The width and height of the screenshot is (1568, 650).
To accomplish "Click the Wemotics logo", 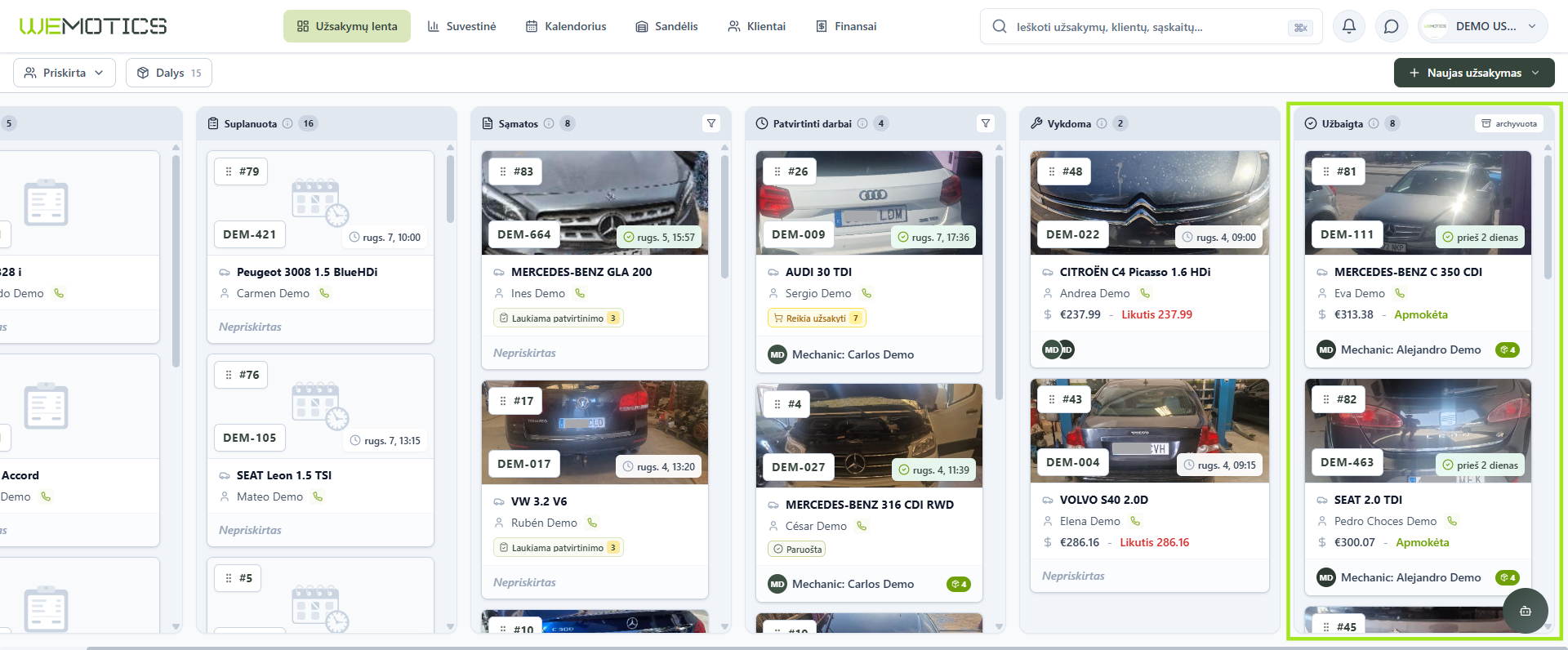I will pos(93,26).
